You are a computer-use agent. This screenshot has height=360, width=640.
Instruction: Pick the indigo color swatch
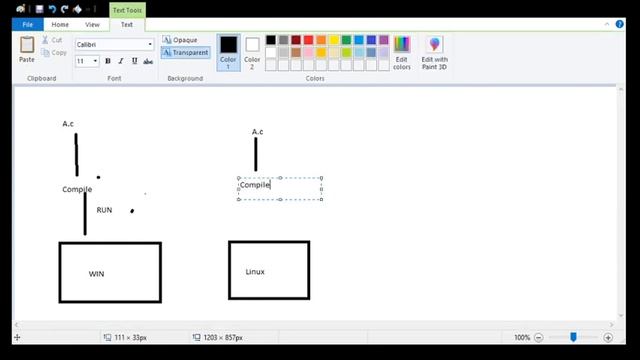pyautogui.click(x=371, y=40)
